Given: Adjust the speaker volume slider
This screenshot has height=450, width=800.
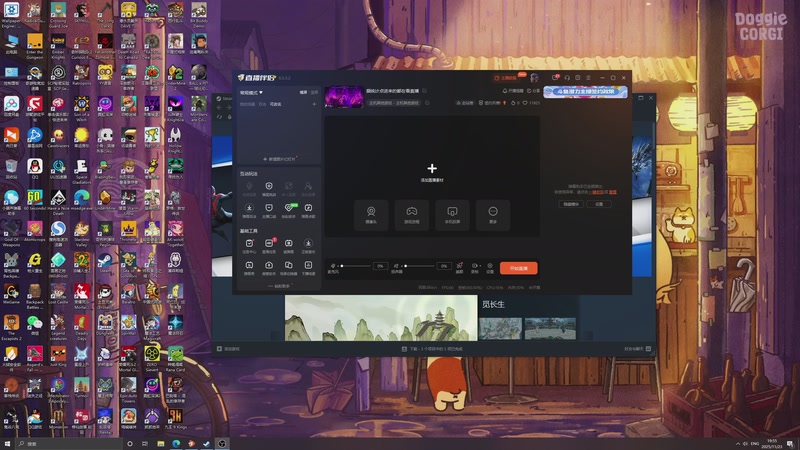Looking at the screenshot, I should coord(418,266).
